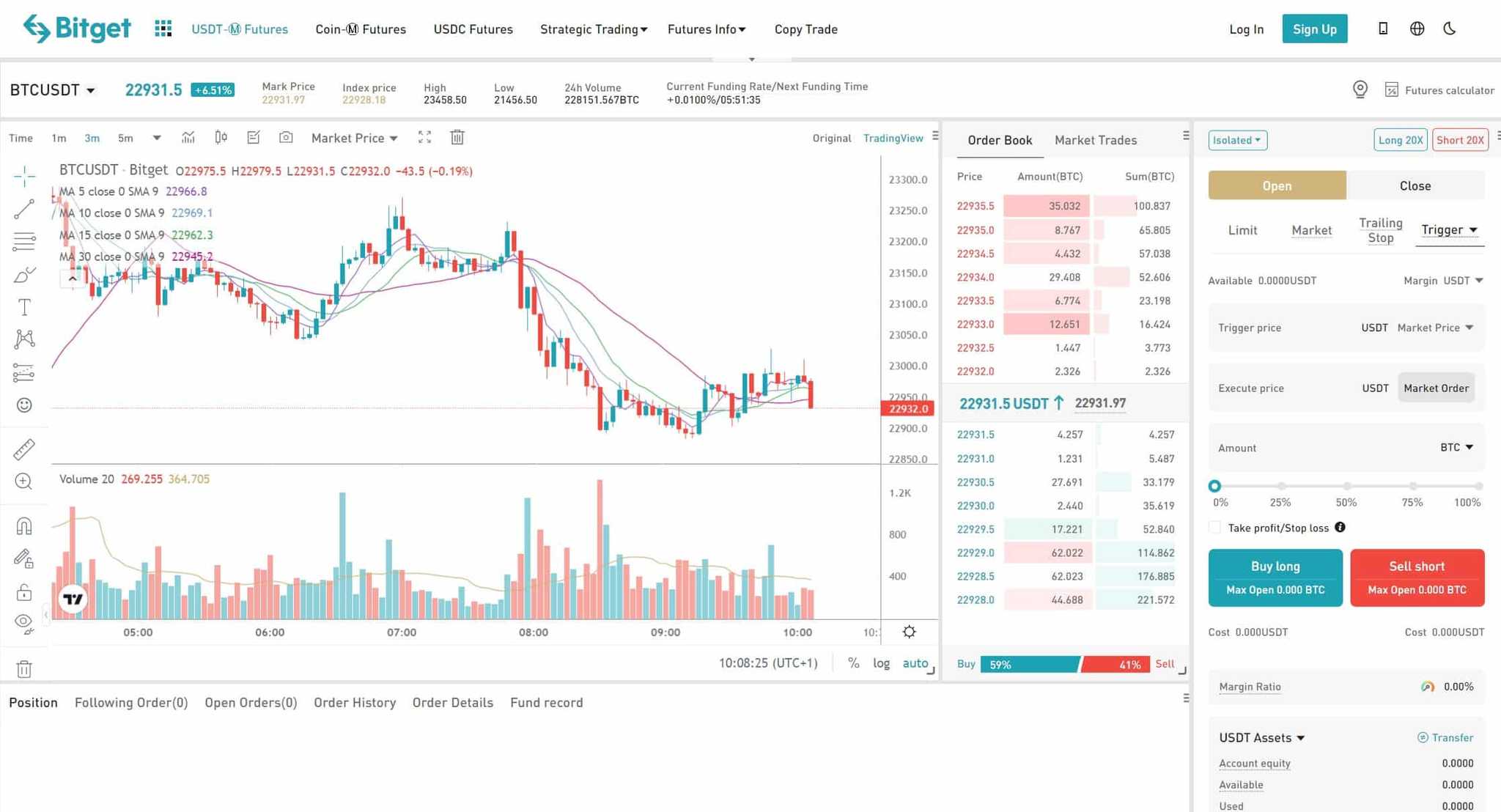This screenshot has width=1501, height=812.
Task: Drag the order amount percentage slider
Action: point(1215,484)
